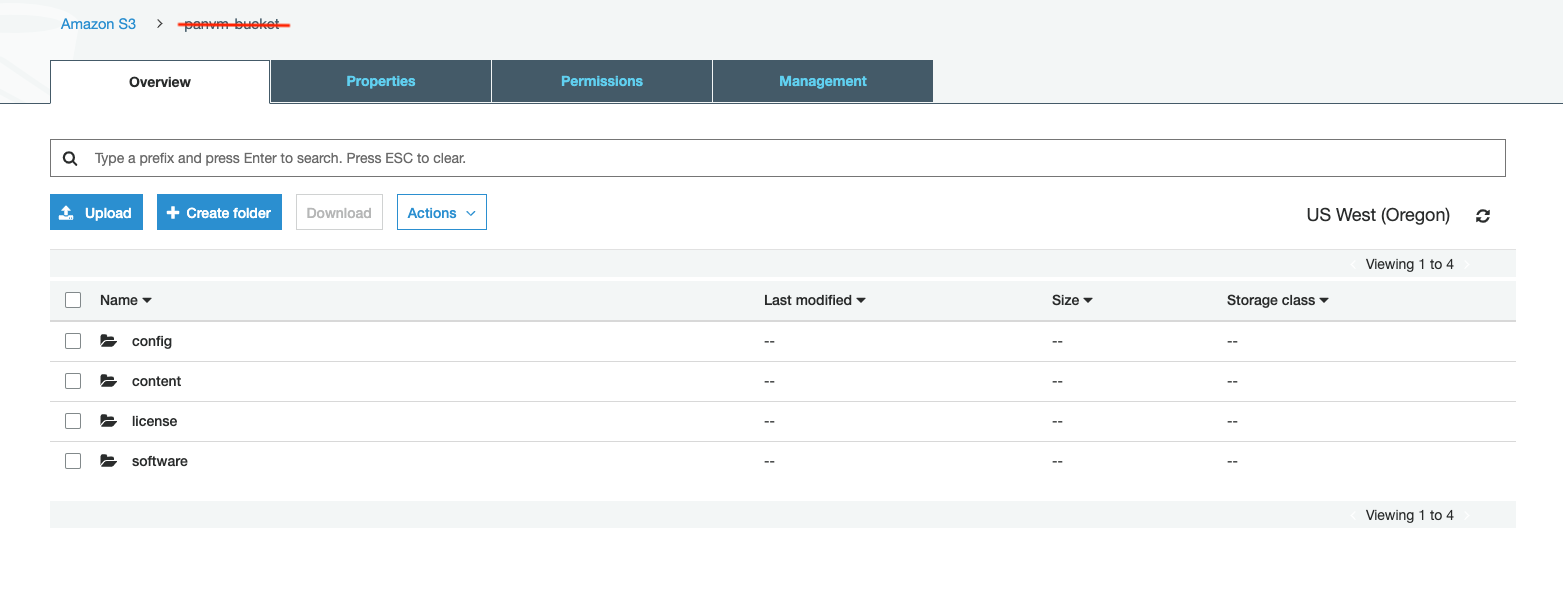Refresh the bucket object list
Viewport: 1563px width, 597px height.
click(x=1483, y=215)
